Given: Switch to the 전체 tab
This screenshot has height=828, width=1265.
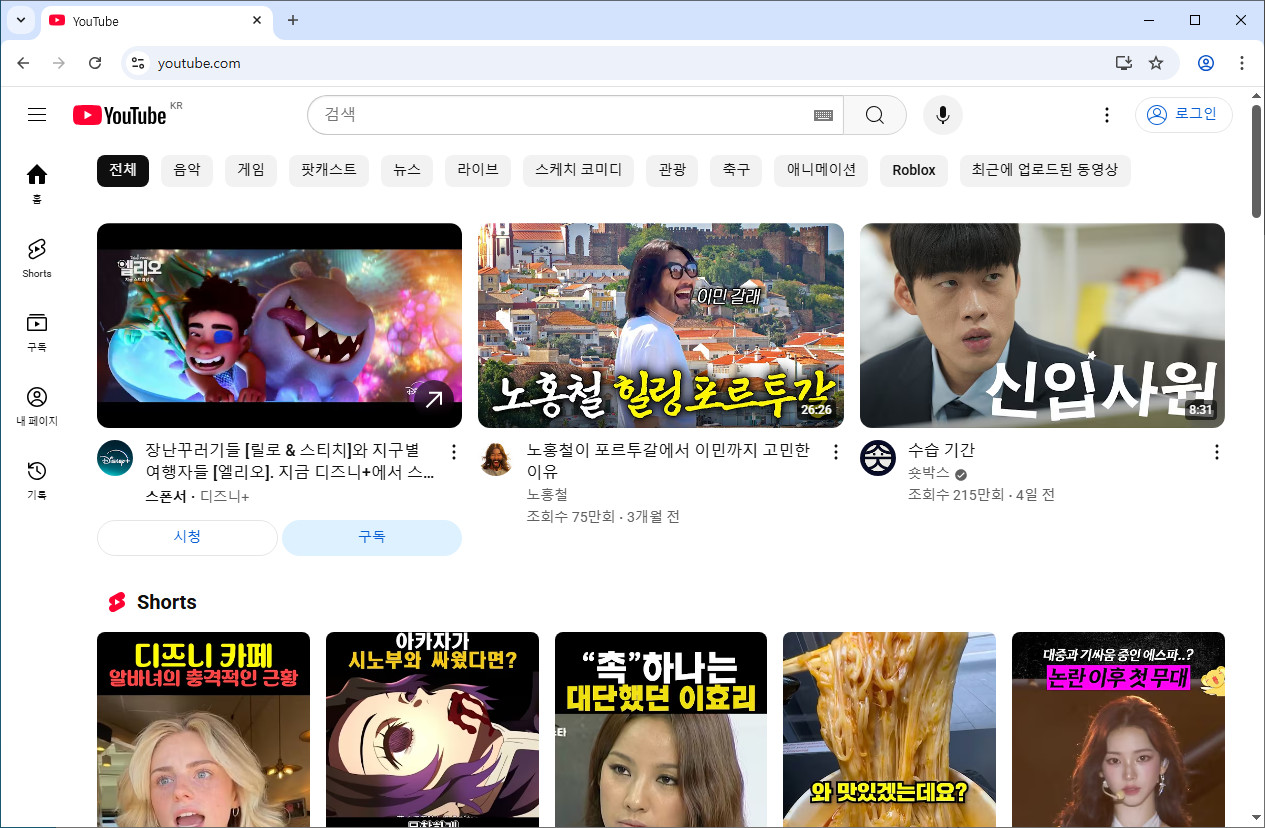Looking at the screenshot, I should pyautogui.click(x=122, y=170).
